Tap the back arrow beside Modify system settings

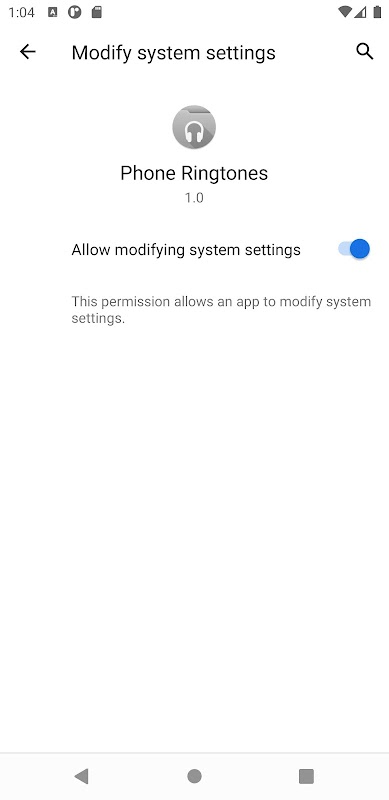coord(28,52)
